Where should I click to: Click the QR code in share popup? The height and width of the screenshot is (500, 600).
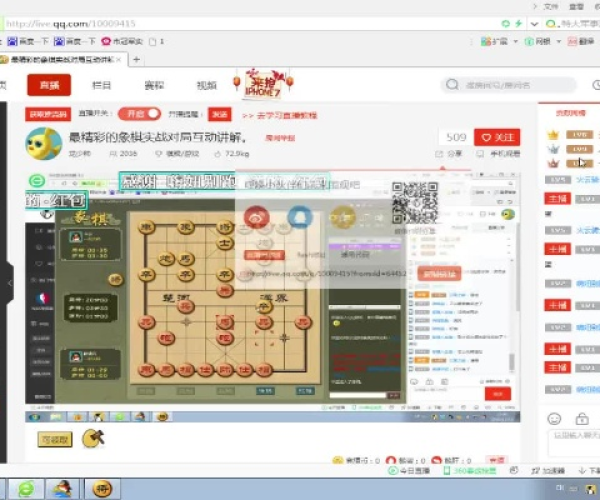414,203
